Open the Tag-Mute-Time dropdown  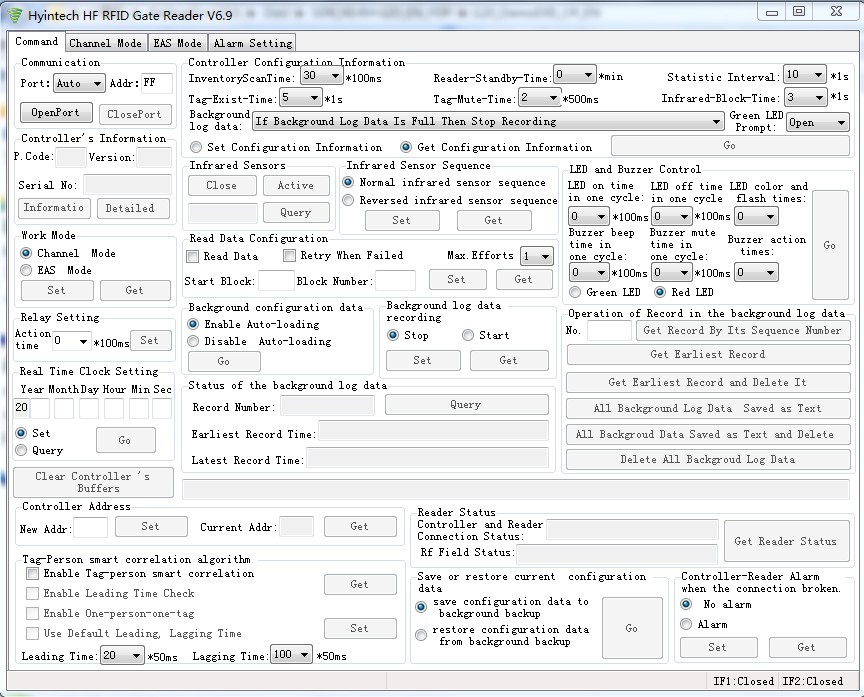point(539,98)
